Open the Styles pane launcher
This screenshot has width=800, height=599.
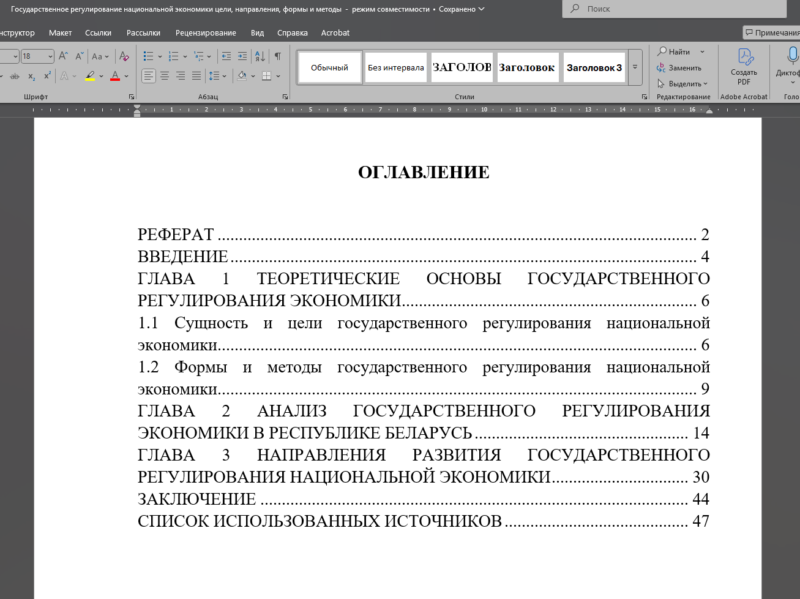(x=644, y=96)
